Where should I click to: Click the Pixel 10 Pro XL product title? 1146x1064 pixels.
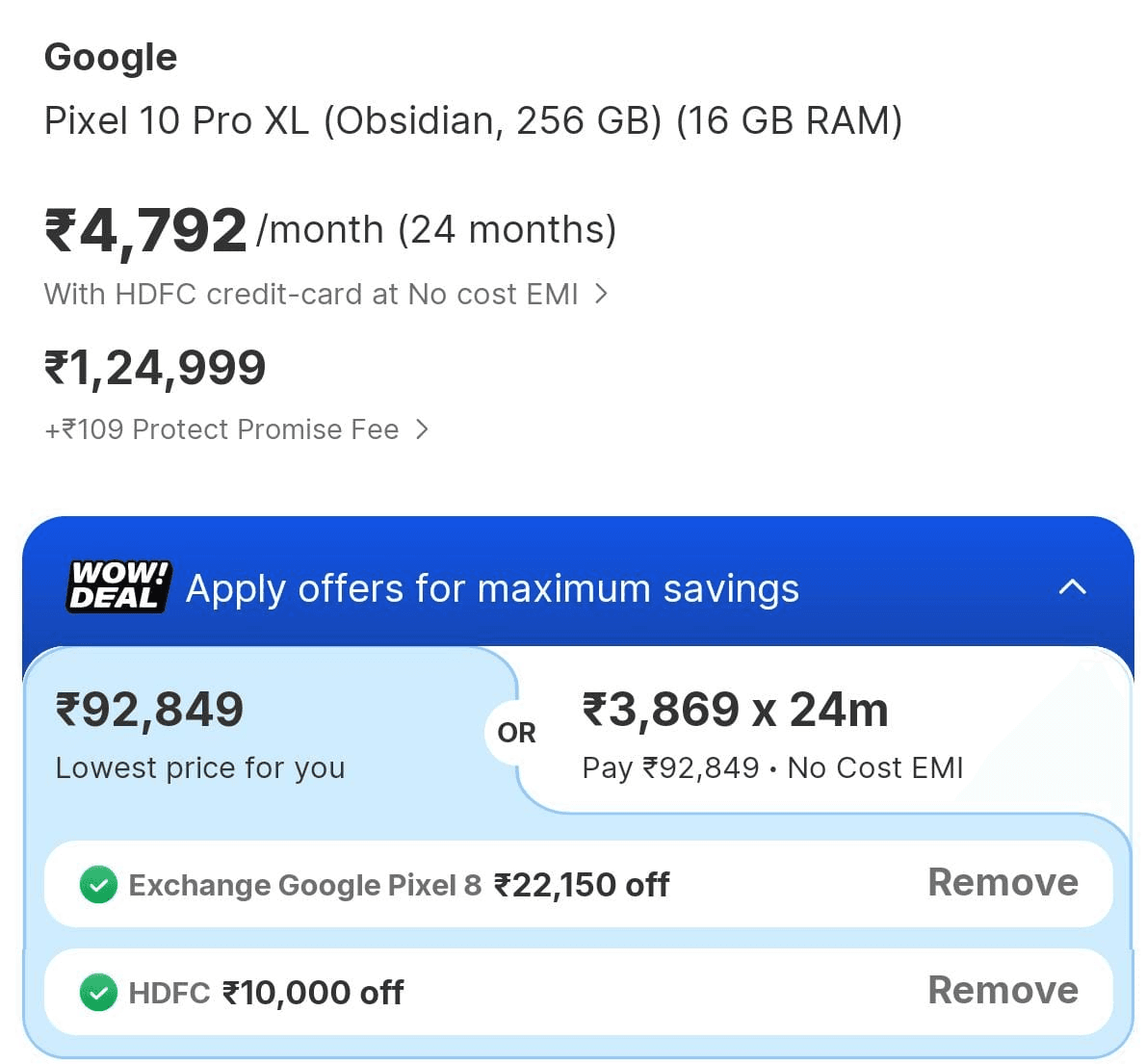pyautogui.click(x=473, y=121)
